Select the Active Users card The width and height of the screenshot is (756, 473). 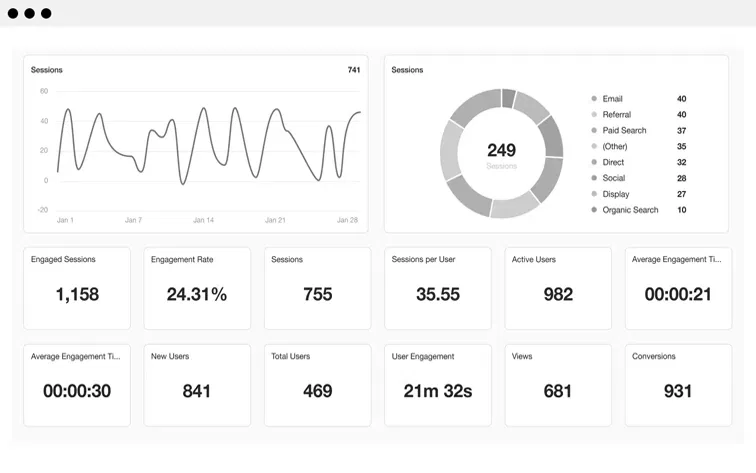tap(557, 288)
